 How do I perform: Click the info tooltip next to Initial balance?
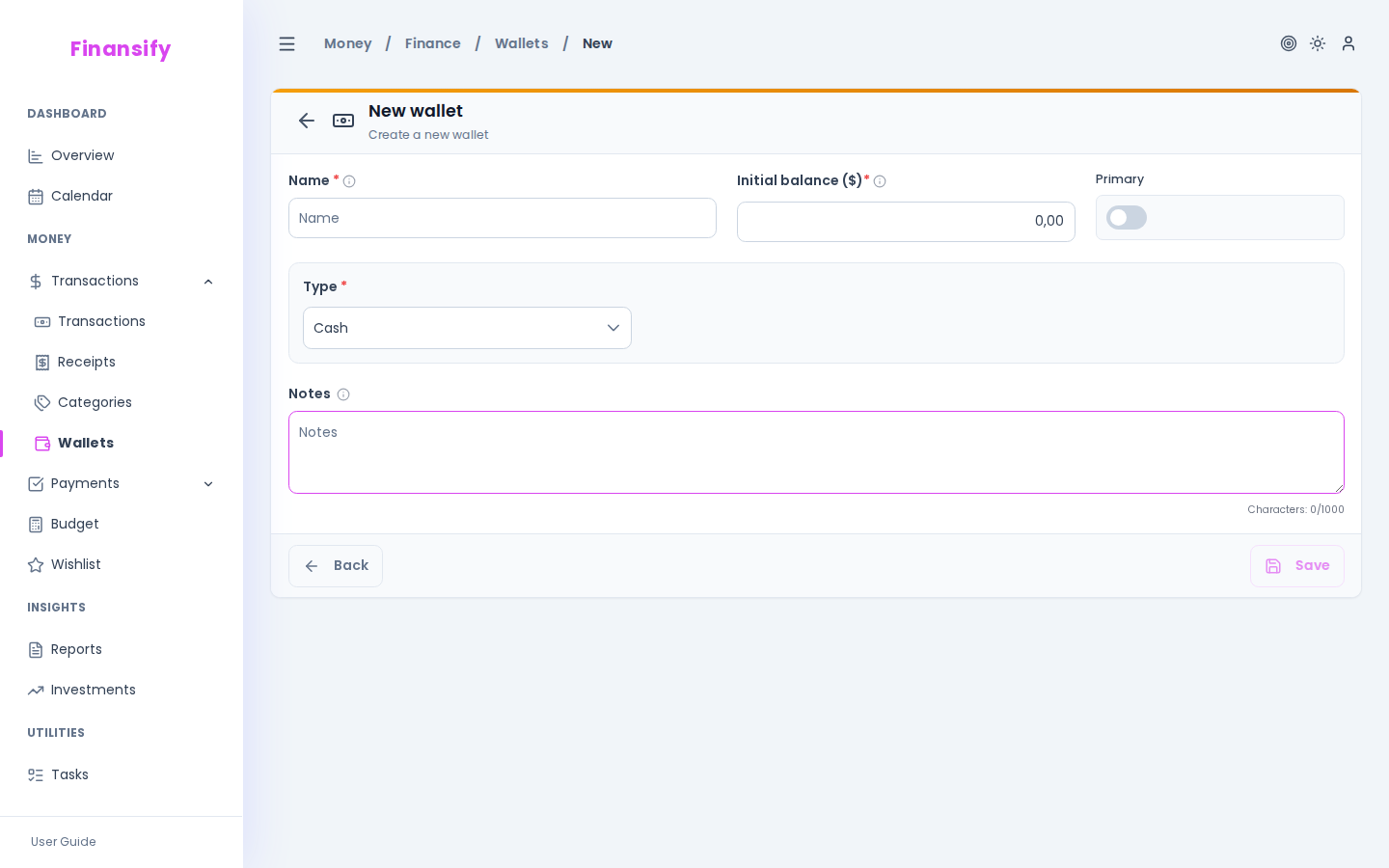pos(880,181)
